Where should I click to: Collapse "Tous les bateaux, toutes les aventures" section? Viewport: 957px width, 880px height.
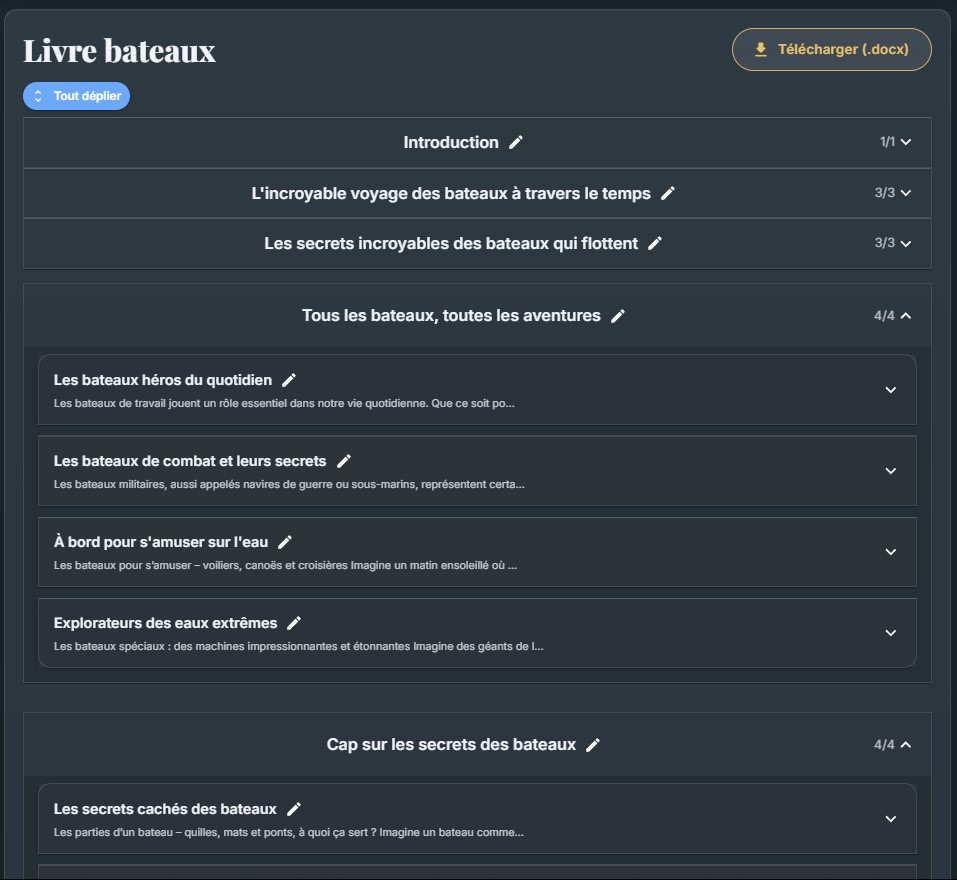tap(906, 316)
